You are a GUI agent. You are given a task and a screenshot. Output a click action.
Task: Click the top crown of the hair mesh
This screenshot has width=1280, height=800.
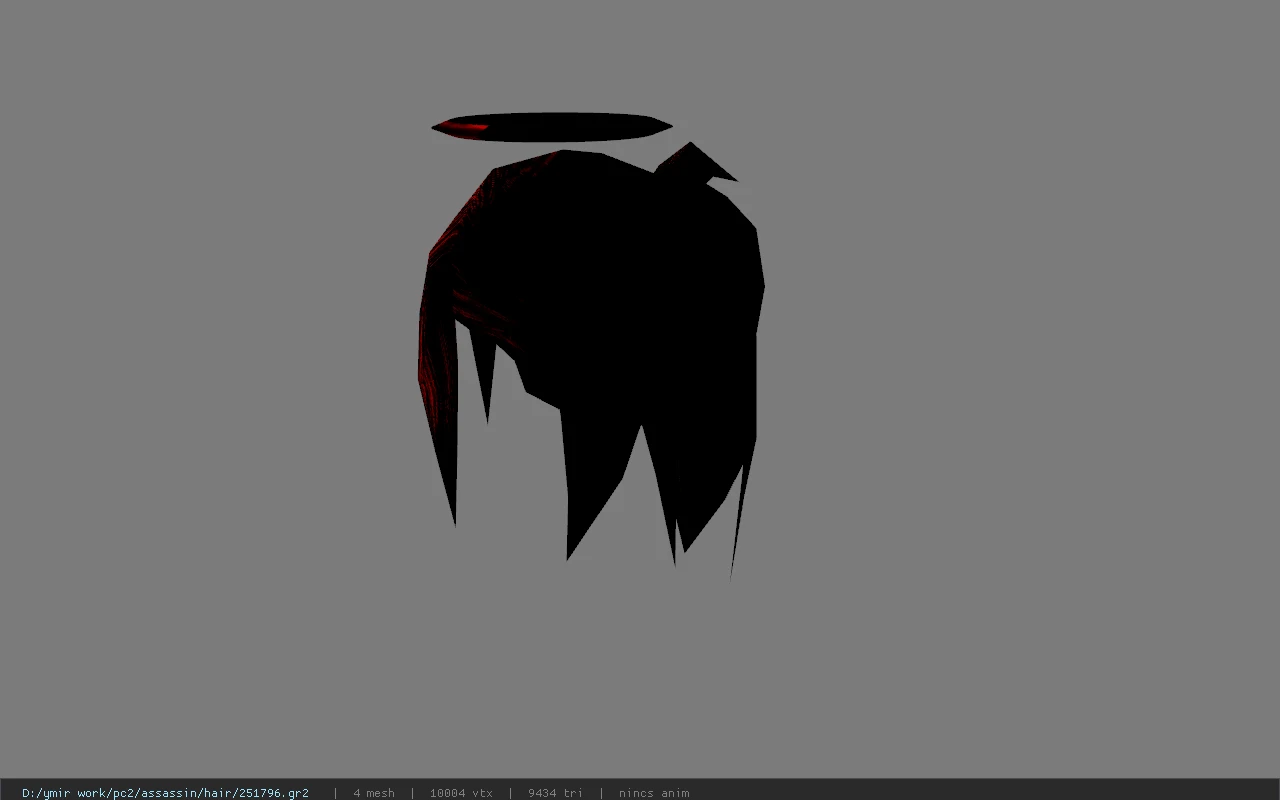click(x=565, y=157)
